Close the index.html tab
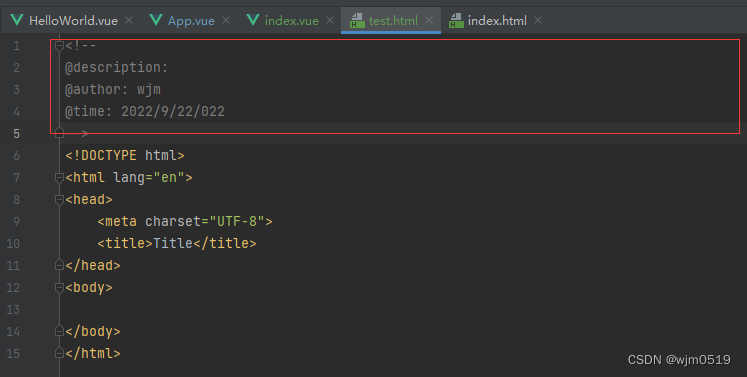Screen dimensions: 747x377 tap(538, 20)
